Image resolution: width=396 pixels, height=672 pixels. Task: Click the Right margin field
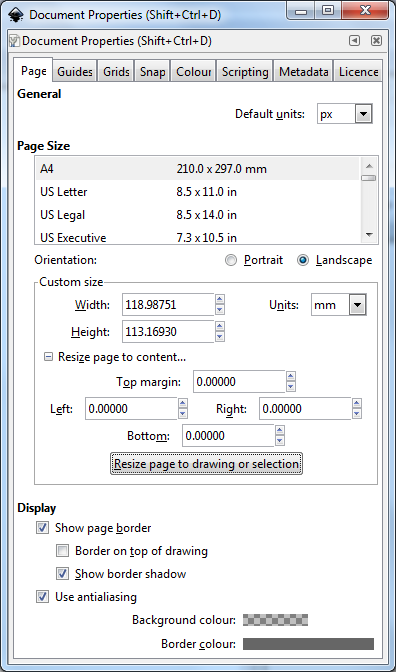[305, 408]
